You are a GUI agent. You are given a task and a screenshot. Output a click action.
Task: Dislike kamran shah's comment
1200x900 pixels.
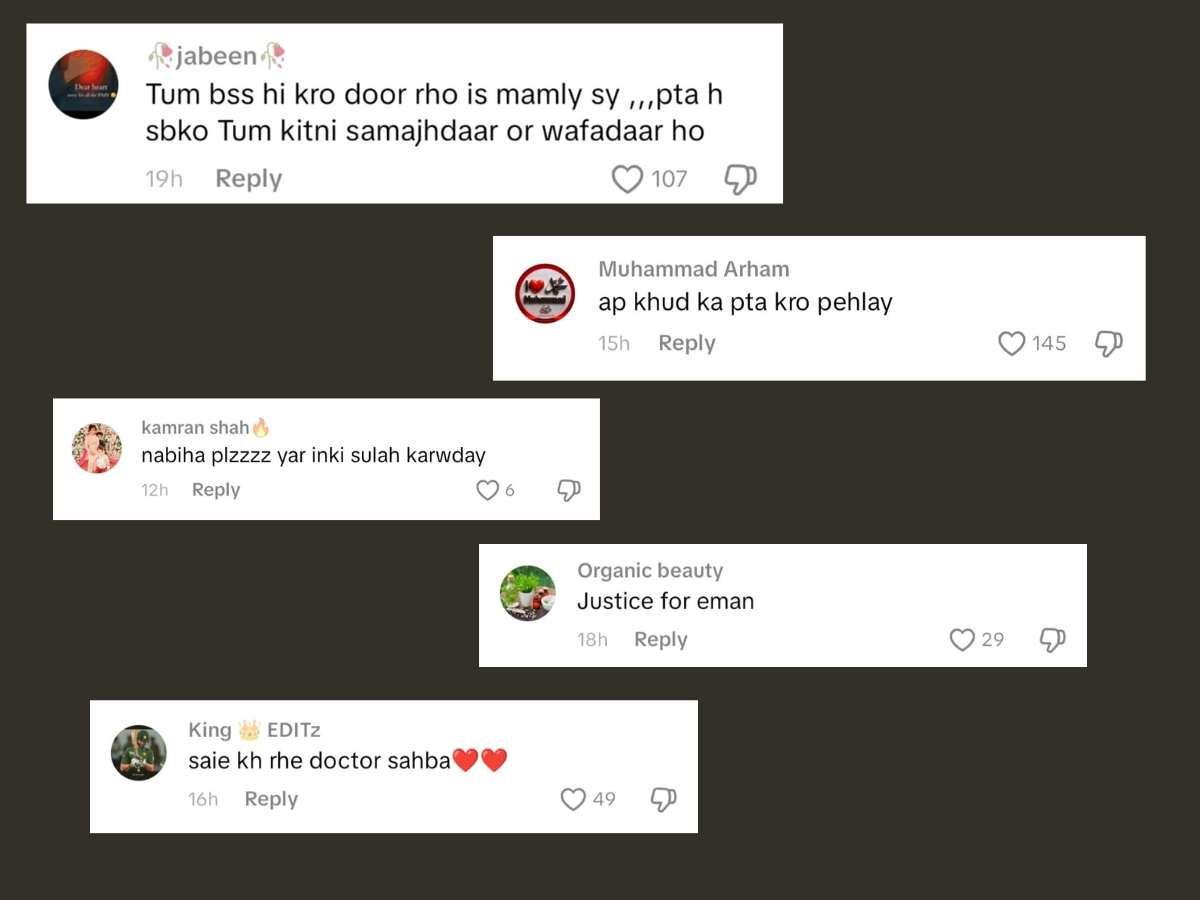click(569, 491)
